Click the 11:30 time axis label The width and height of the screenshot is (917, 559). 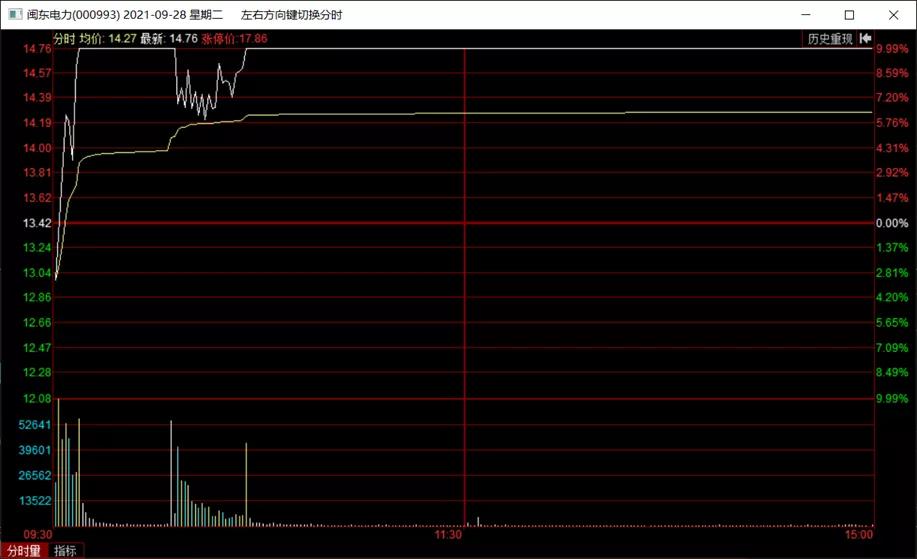(448, 534)
